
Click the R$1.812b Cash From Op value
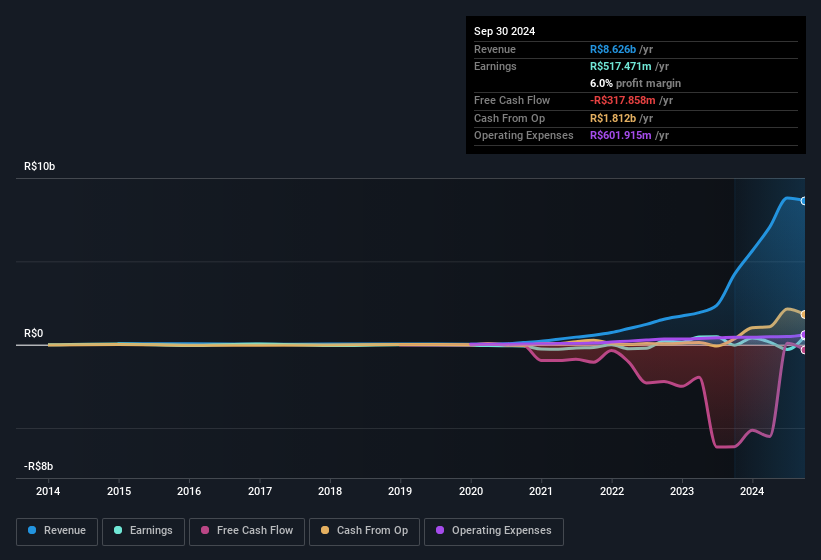[621, 118]
